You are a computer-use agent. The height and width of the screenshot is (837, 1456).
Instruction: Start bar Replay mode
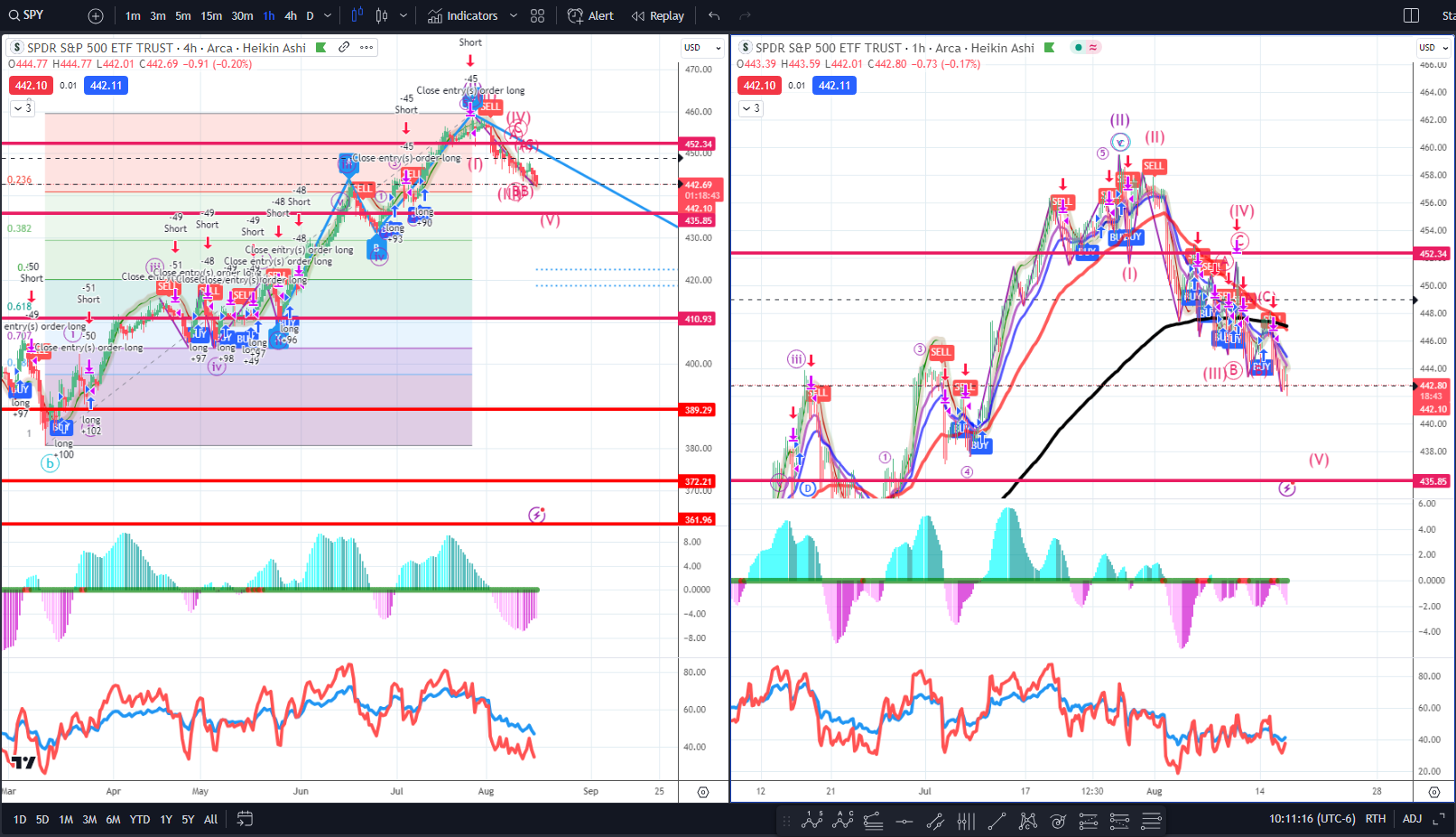coord(658,16)
